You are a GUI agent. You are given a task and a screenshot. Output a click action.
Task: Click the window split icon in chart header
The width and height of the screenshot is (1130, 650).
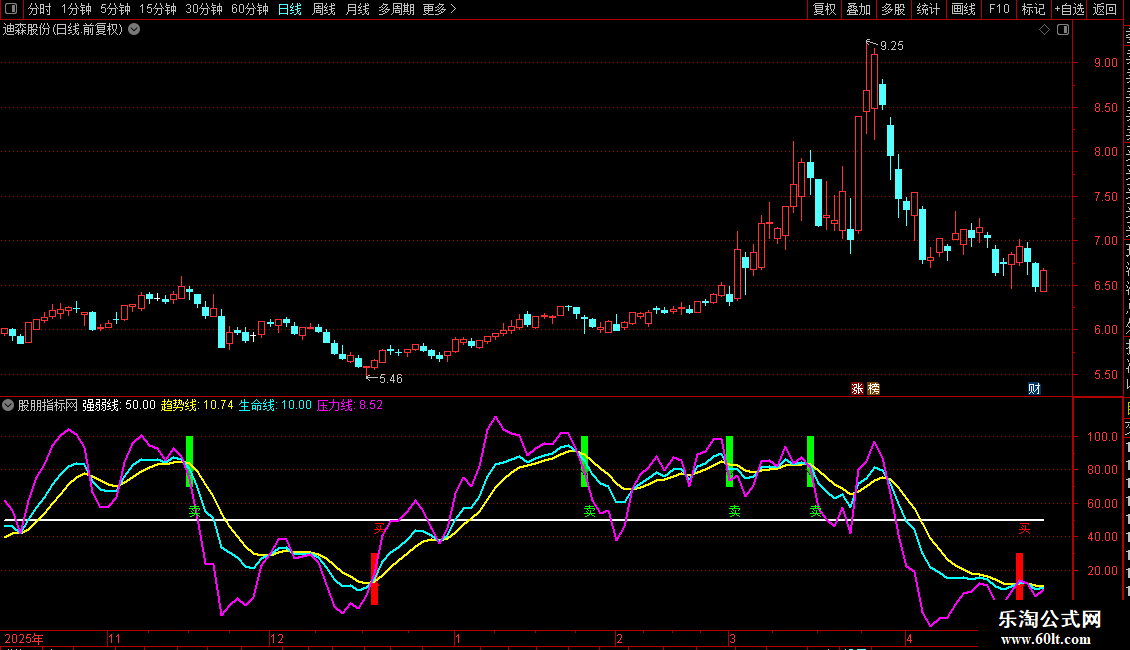(1063, 30)
